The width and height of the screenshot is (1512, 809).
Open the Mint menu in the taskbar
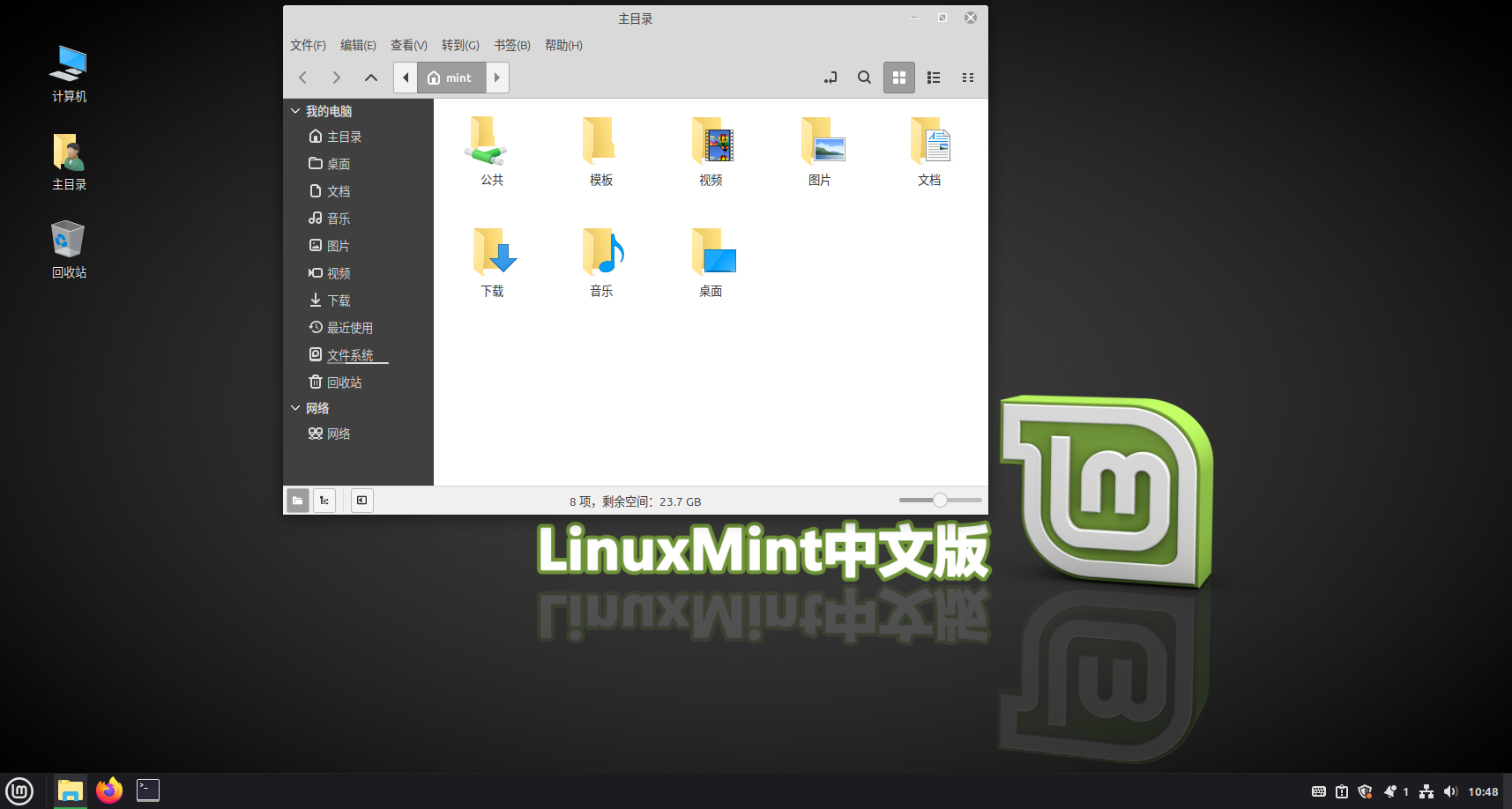coord(19,790)
